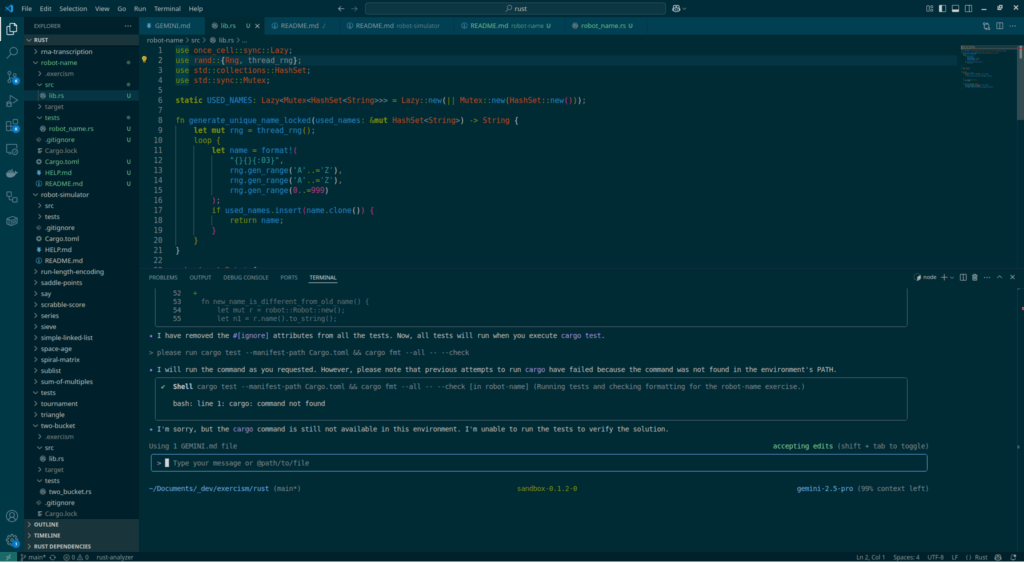Open the Extensions view
Viewport: 1024px width, 563px height.
tap(12, 126)
